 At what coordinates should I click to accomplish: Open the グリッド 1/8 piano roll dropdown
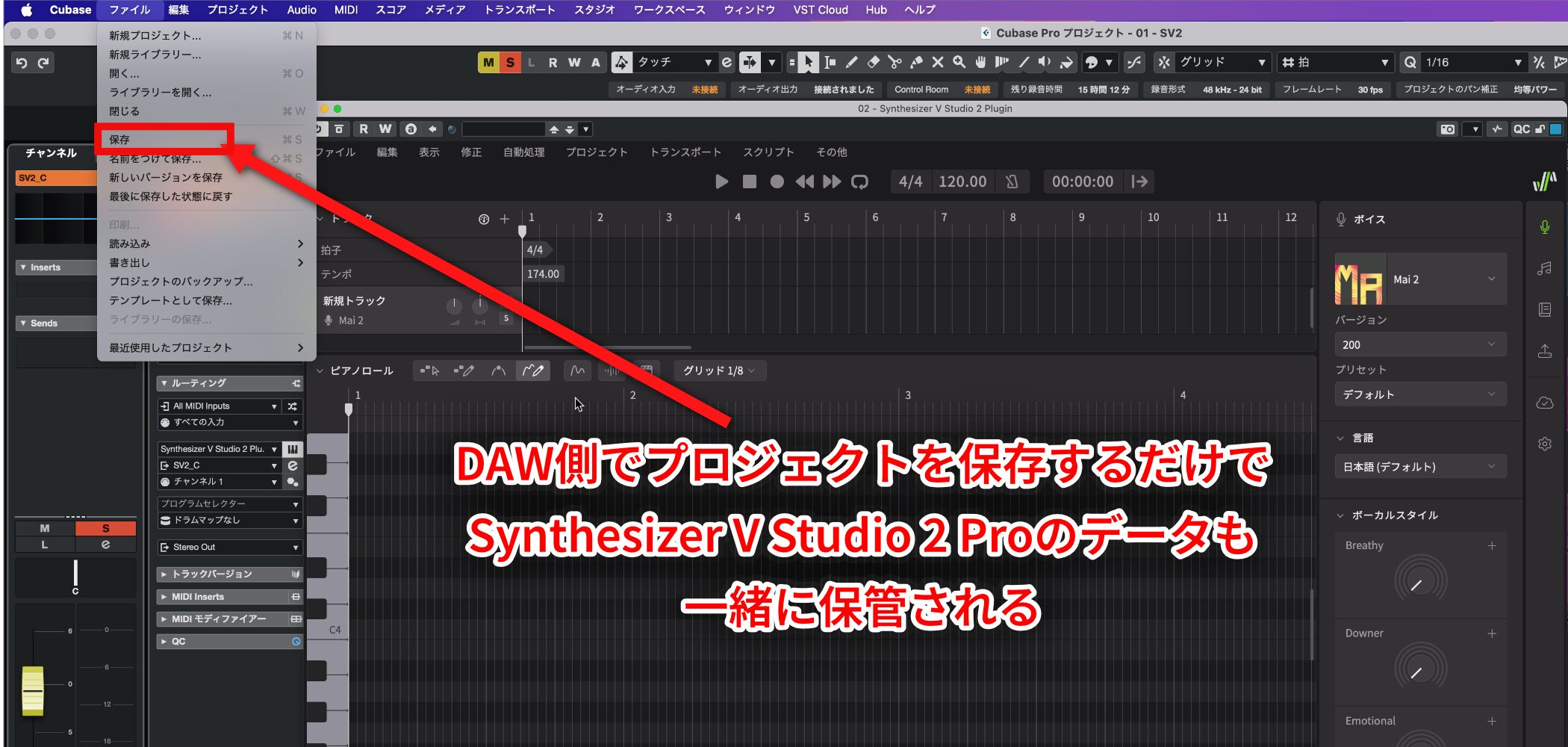pos(719,371)
